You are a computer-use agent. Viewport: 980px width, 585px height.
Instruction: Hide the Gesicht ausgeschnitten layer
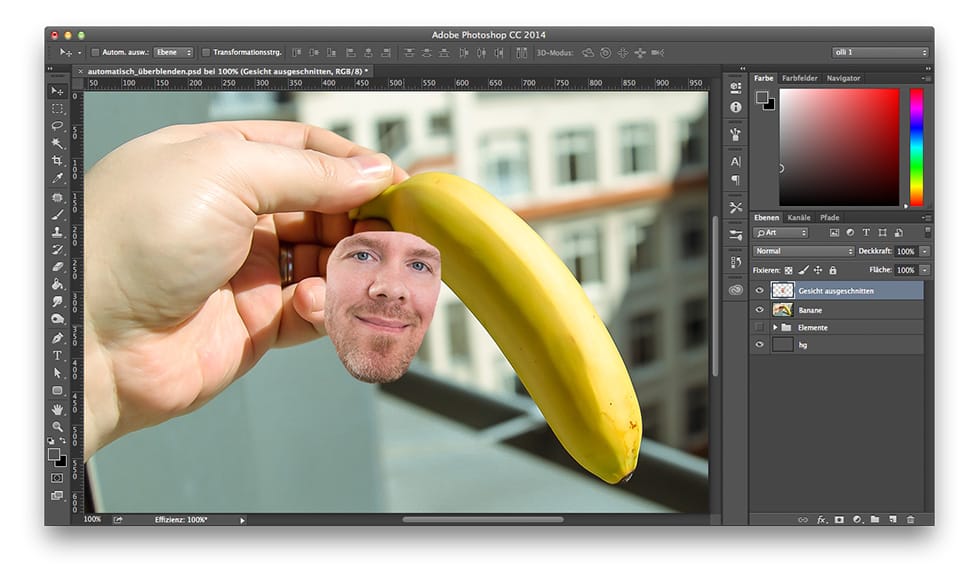pyautogui.click(x=759, y=291)
